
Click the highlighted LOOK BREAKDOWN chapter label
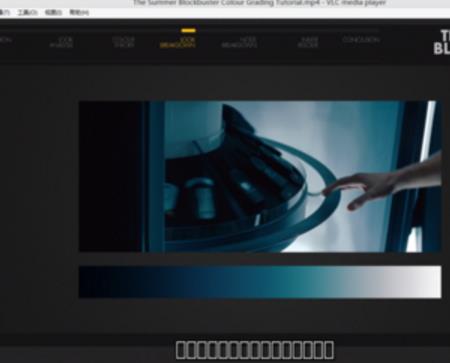click(178, 42)
